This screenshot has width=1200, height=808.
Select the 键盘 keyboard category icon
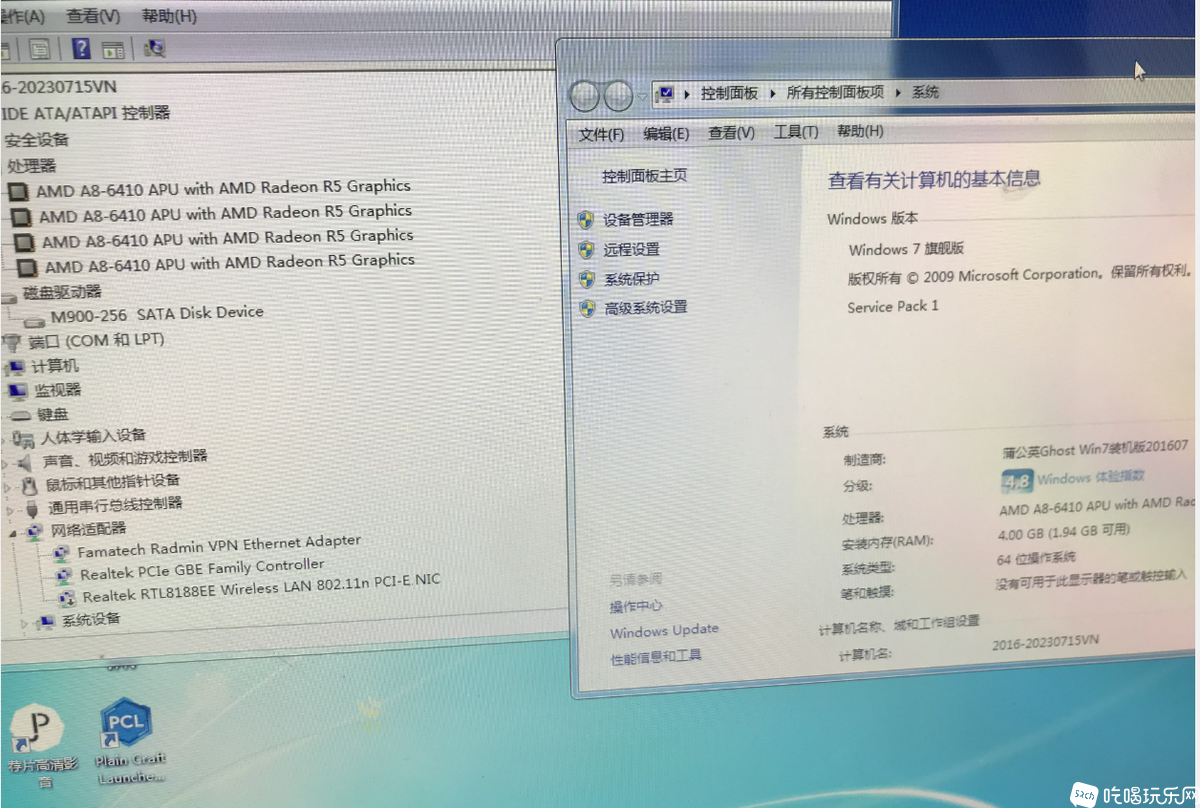pyautogui.click(x=22, y=415)
